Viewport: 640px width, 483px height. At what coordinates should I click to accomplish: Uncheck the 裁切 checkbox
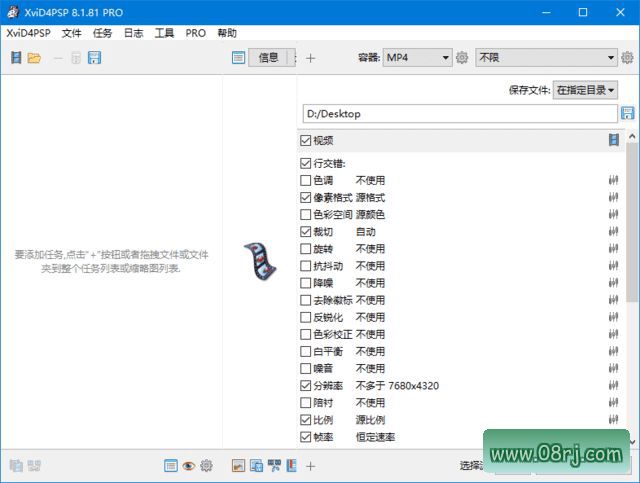coord(305,231)
